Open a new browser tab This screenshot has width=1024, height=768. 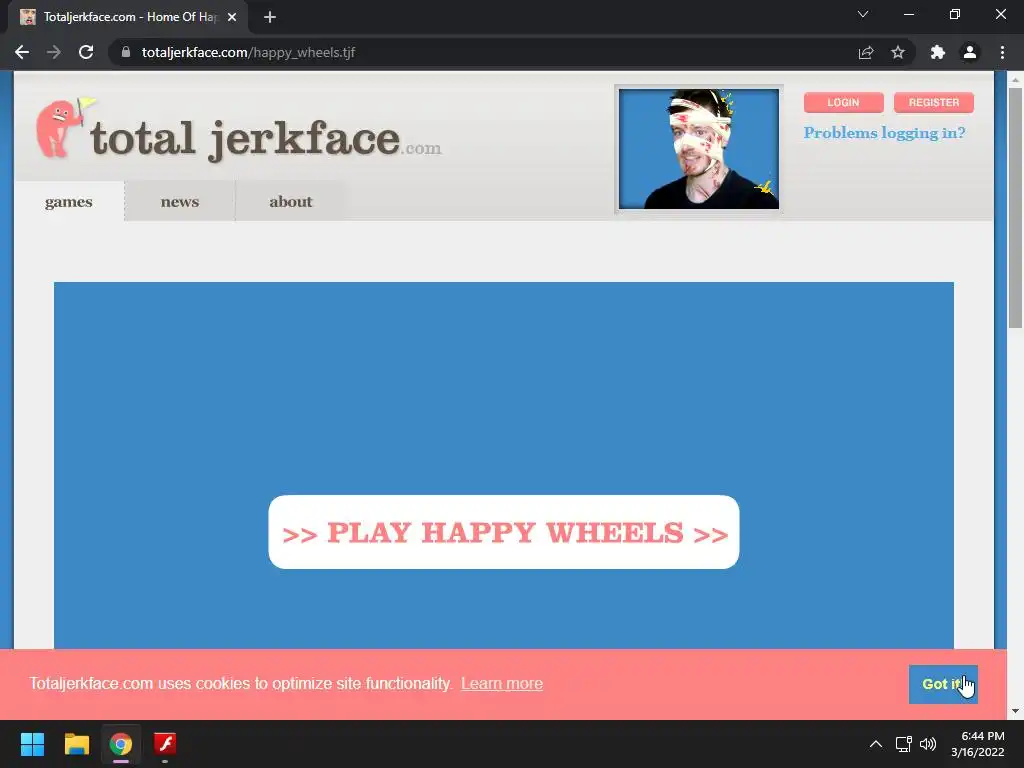tap(270, 17)
